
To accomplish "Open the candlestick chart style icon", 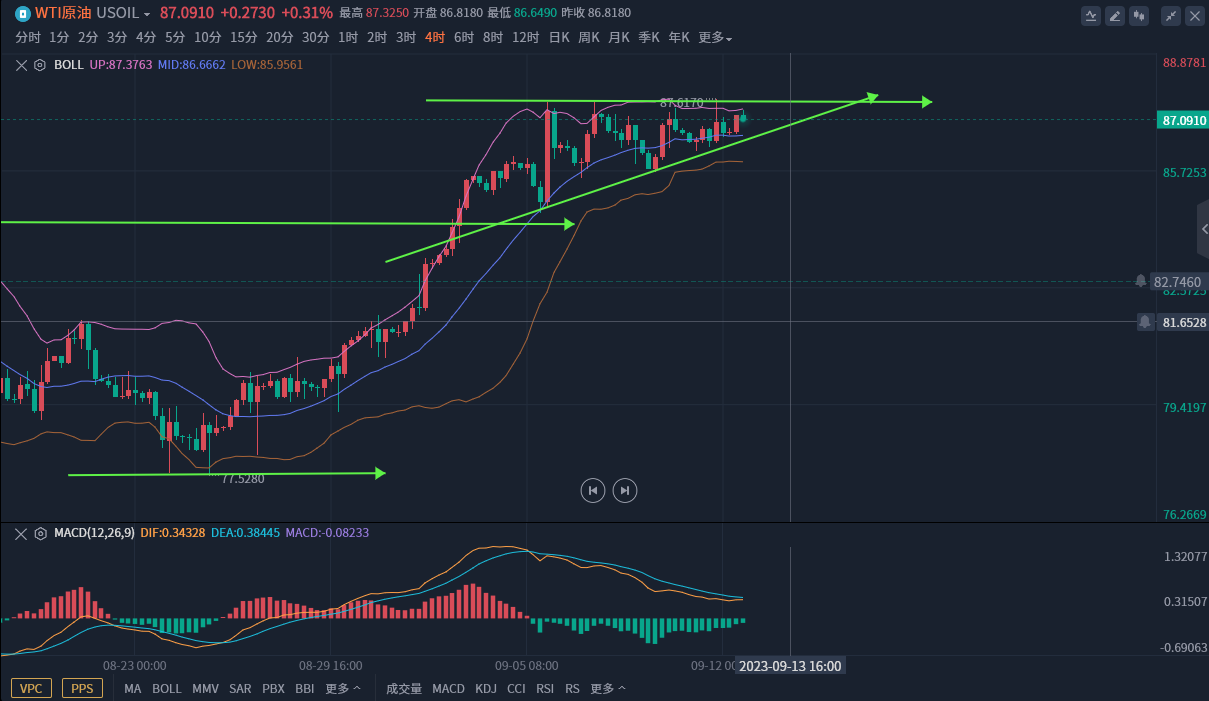I will 1139,16.
